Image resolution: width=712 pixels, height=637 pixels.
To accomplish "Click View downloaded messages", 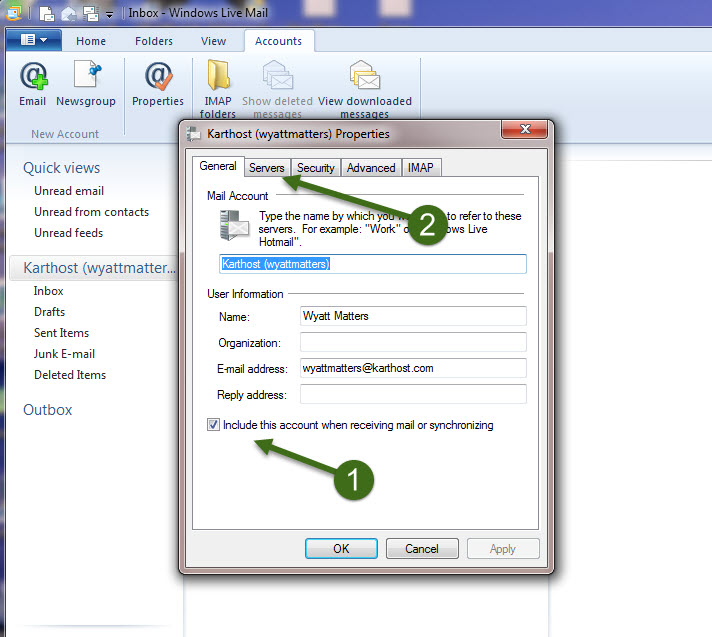I will coord(365,89).
